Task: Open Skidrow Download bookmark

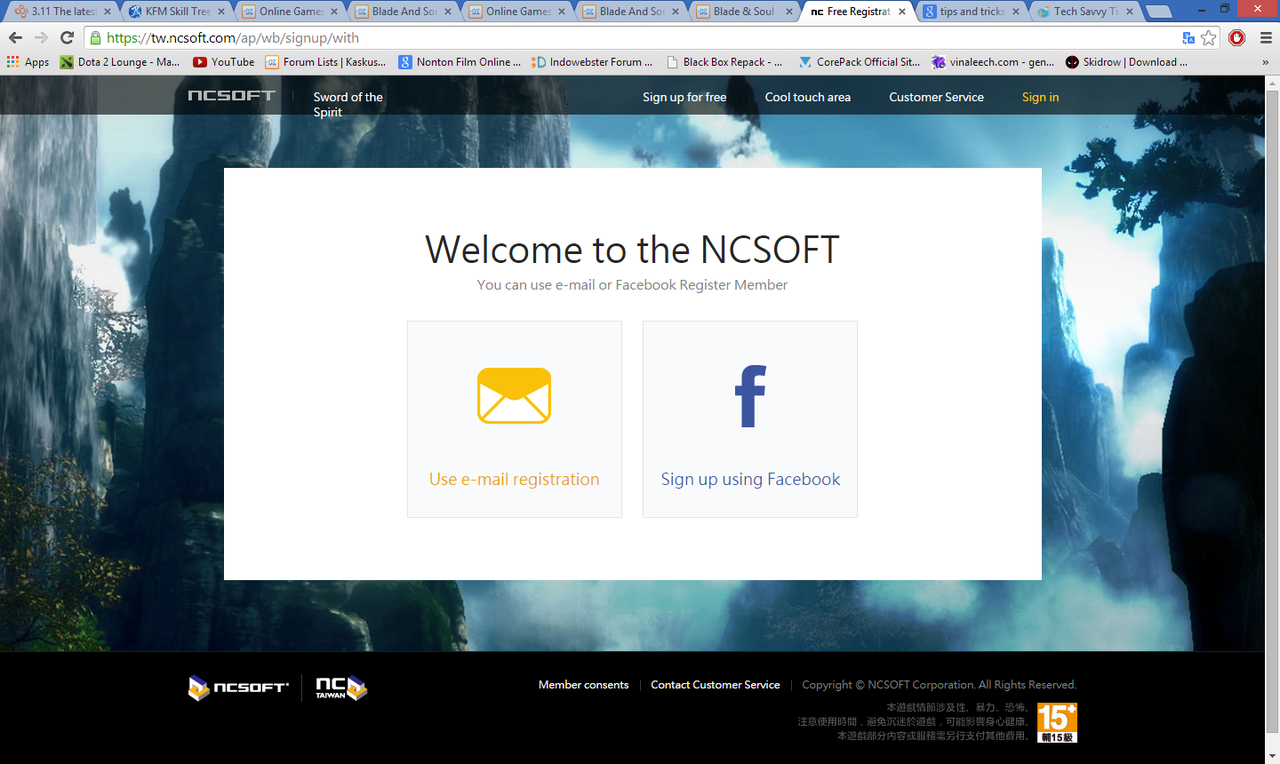Action: tap(1127, 62)
